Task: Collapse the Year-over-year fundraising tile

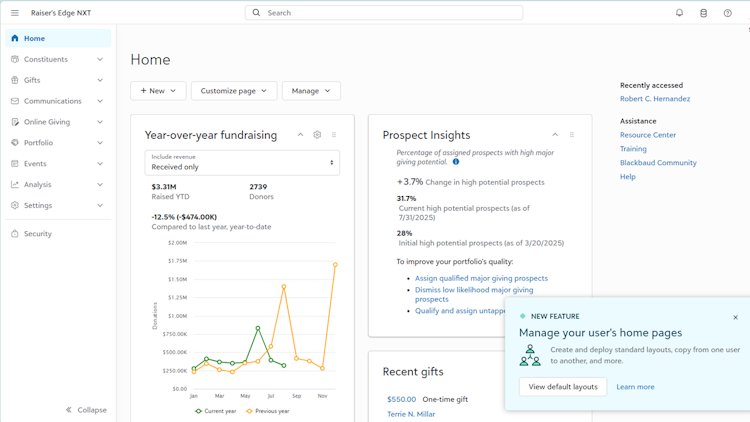Action: [300, 135]
